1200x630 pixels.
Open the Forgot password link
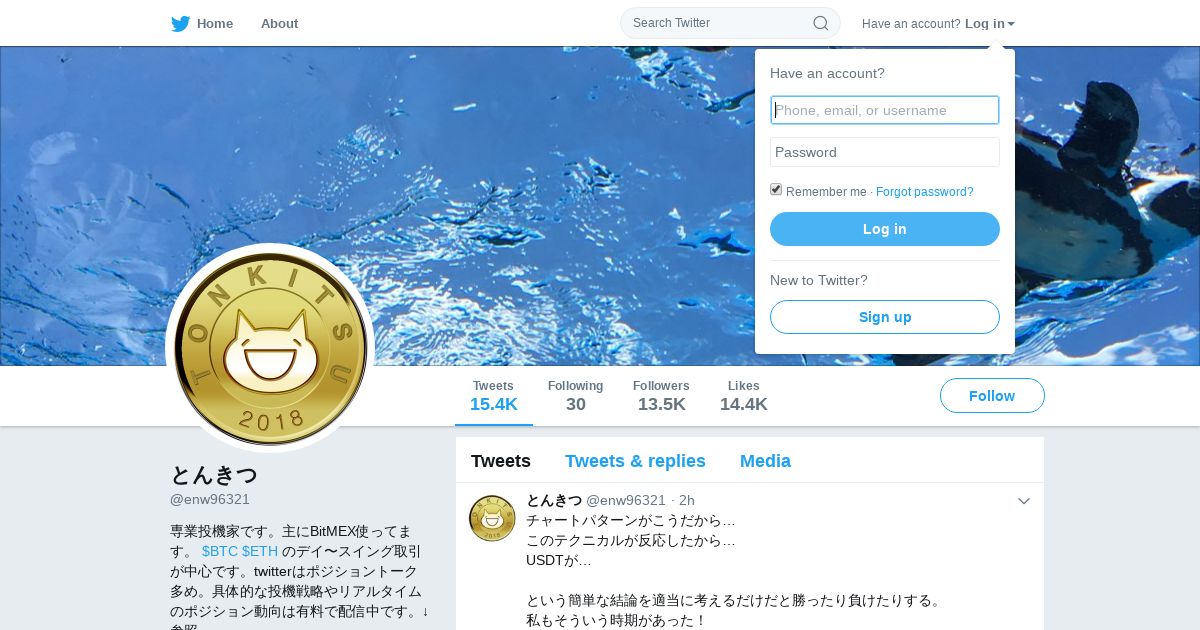click(925, 192)
